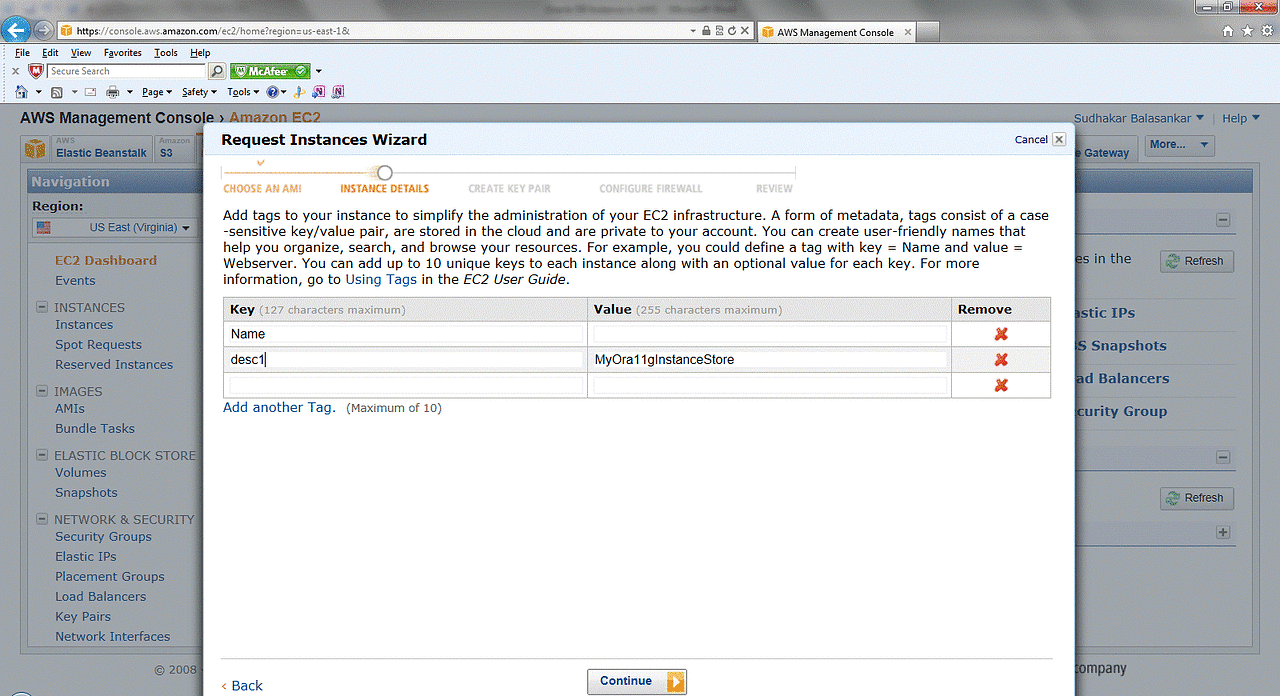The image size is (1280, 696).
Task: Open the Favorites menu
Action: (123, 53)
